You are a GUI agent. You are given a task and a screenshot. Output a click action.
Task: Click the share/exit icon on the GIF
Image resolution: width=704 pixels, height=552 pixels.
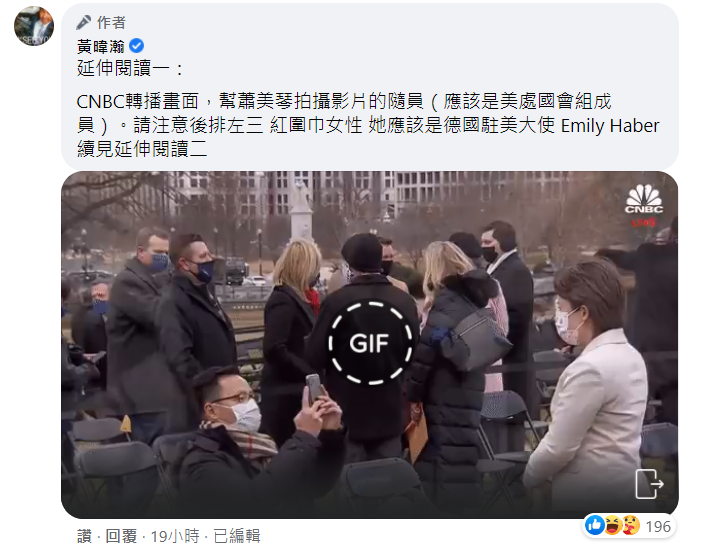point(649,484)
